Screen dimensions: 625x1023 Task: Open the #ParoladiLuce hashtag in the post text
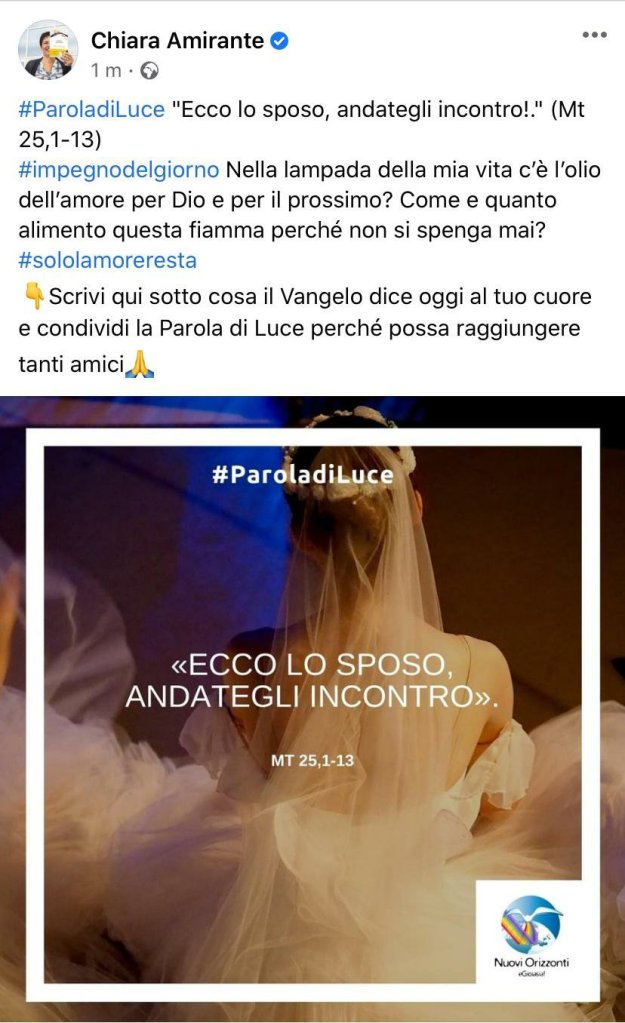91,109
